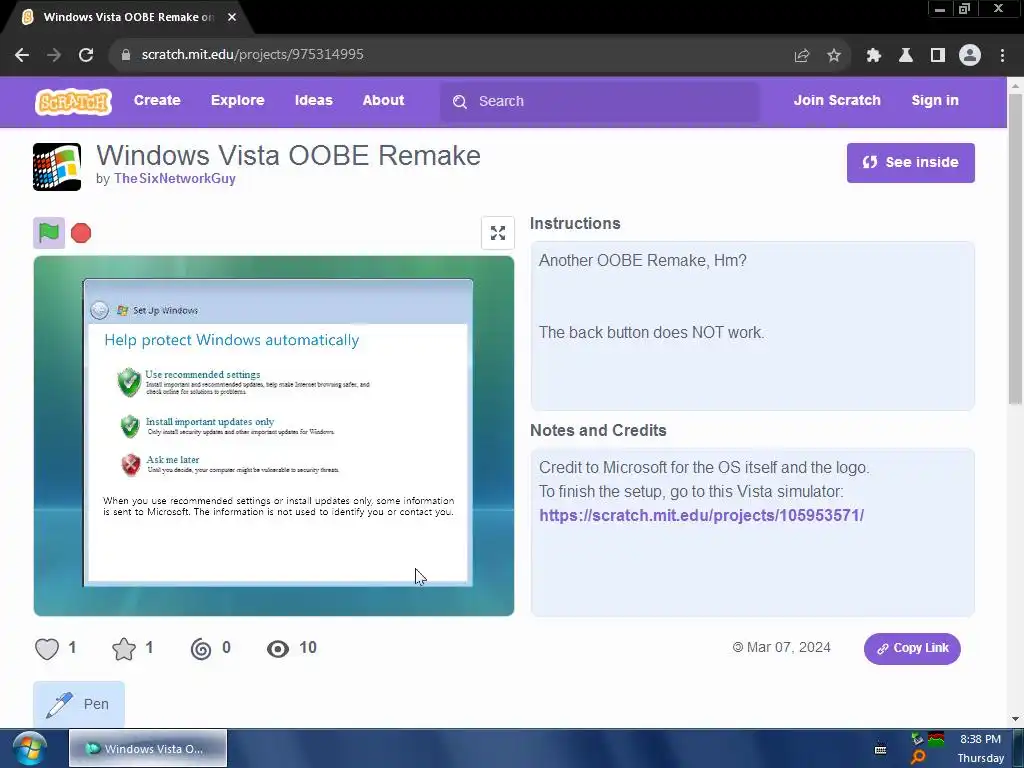1024x768 pixels.
Task: Copy the project link
Action: (912, 648)
